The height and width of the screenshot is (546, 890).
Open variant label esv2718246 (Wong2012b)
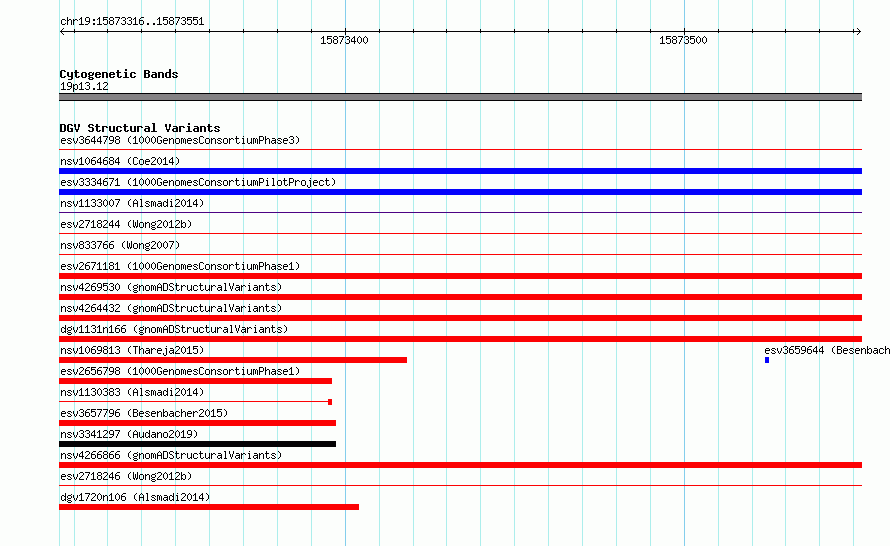[126, 476]
